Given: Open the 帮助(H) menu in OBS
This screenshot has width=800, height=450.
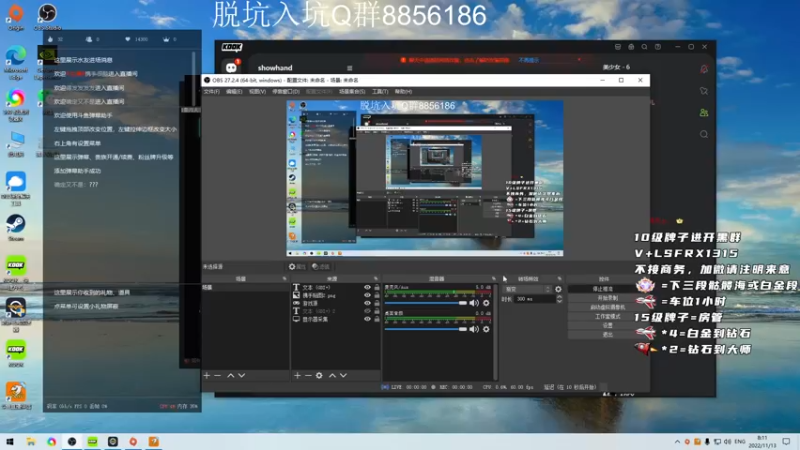Looking at the screenshot, I should coord(403,92).
